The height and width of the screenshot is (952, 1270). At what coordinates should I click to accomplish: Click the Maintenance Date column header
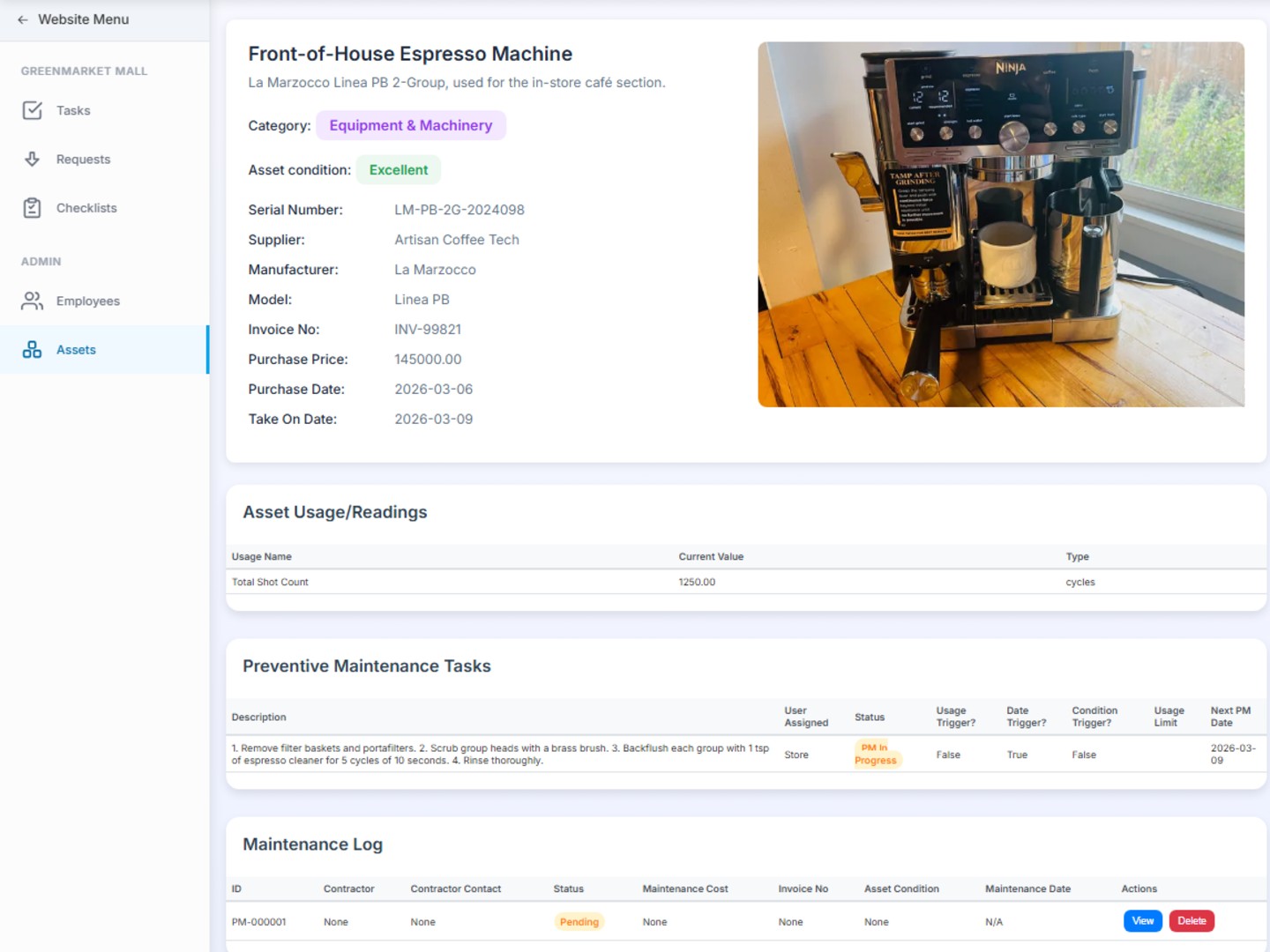tap(1027, 889)
